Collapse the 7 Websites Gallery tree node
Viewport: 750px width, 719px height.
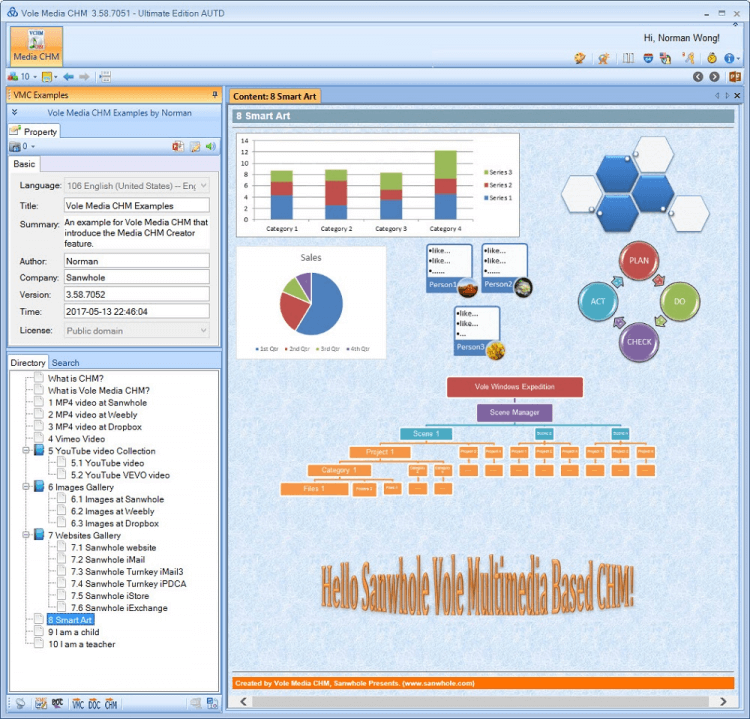[x=26, y=535]
